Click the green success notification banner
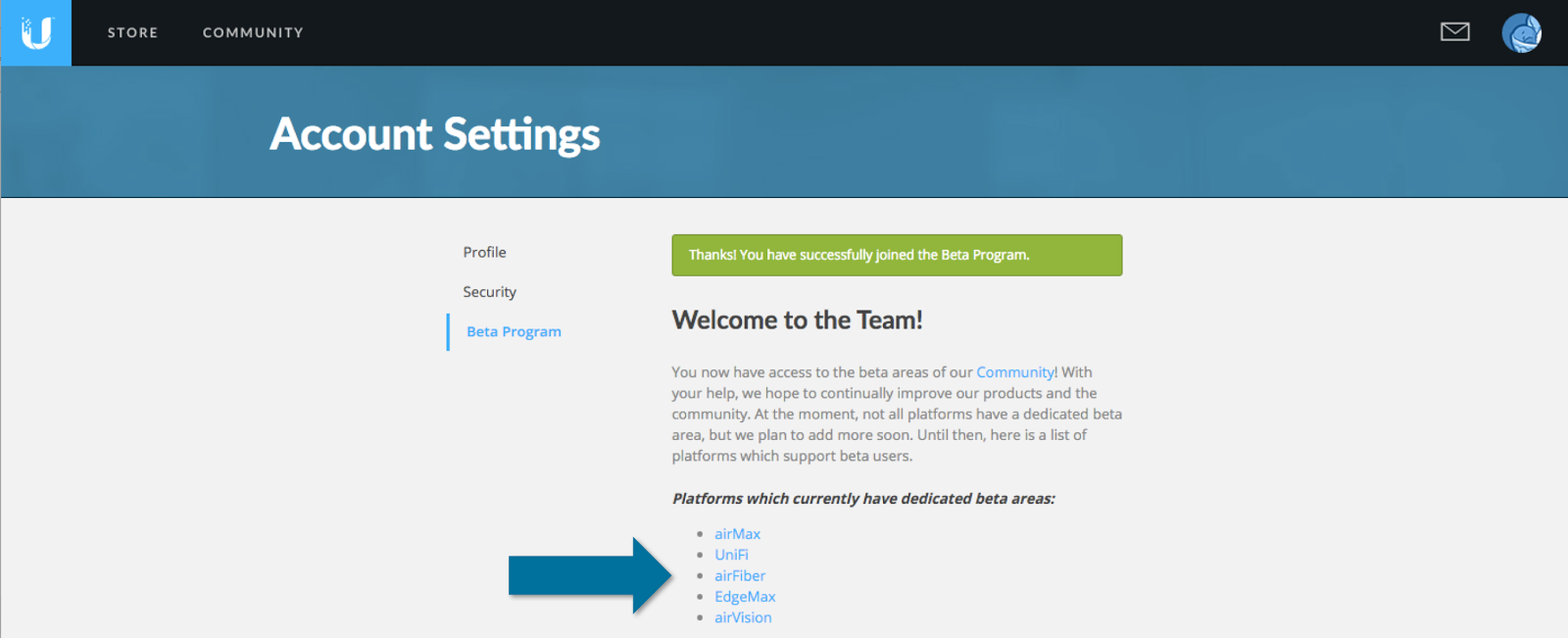The height and width of the screenshot is (638, 1568). [897, 255]
